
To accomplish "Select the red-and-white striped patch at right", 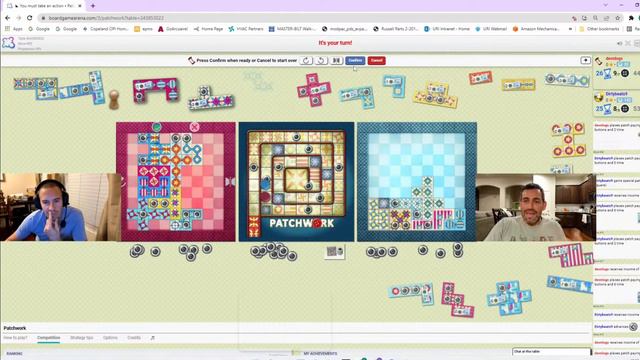I will [571, 255].
